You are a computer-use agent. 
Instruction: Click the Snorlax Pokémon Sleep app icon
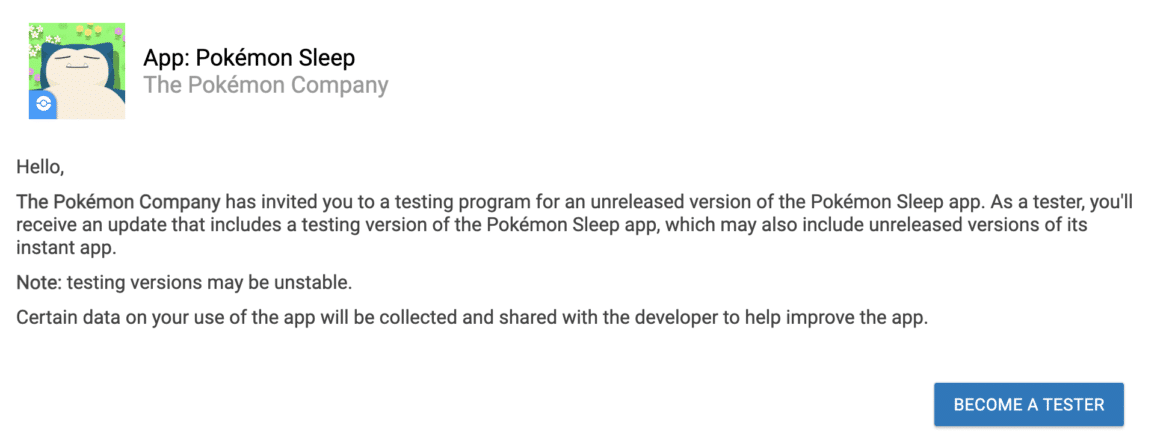point(77,71)
